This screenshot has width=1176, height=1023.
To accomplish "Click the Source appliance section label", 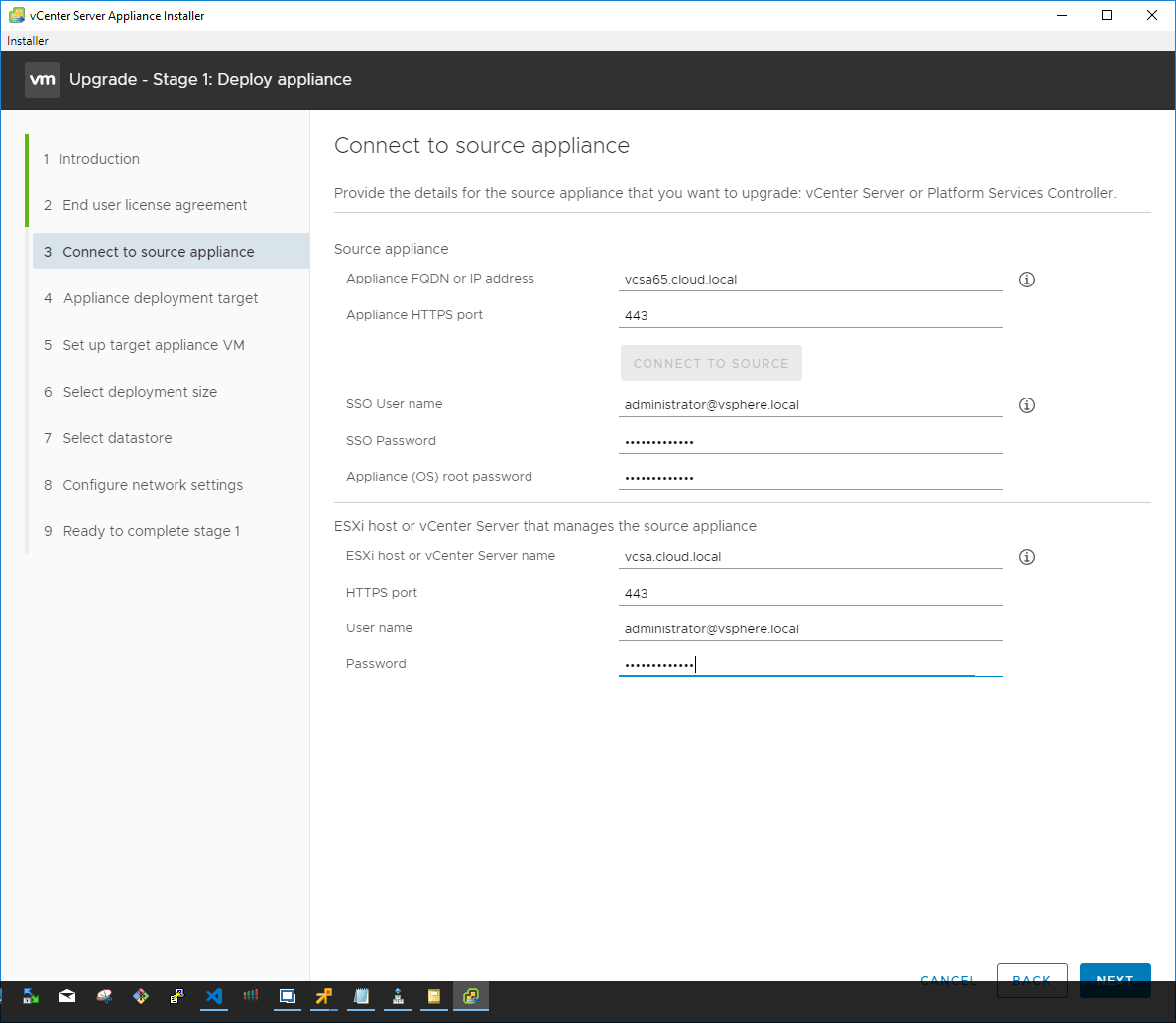I will 391,249.
